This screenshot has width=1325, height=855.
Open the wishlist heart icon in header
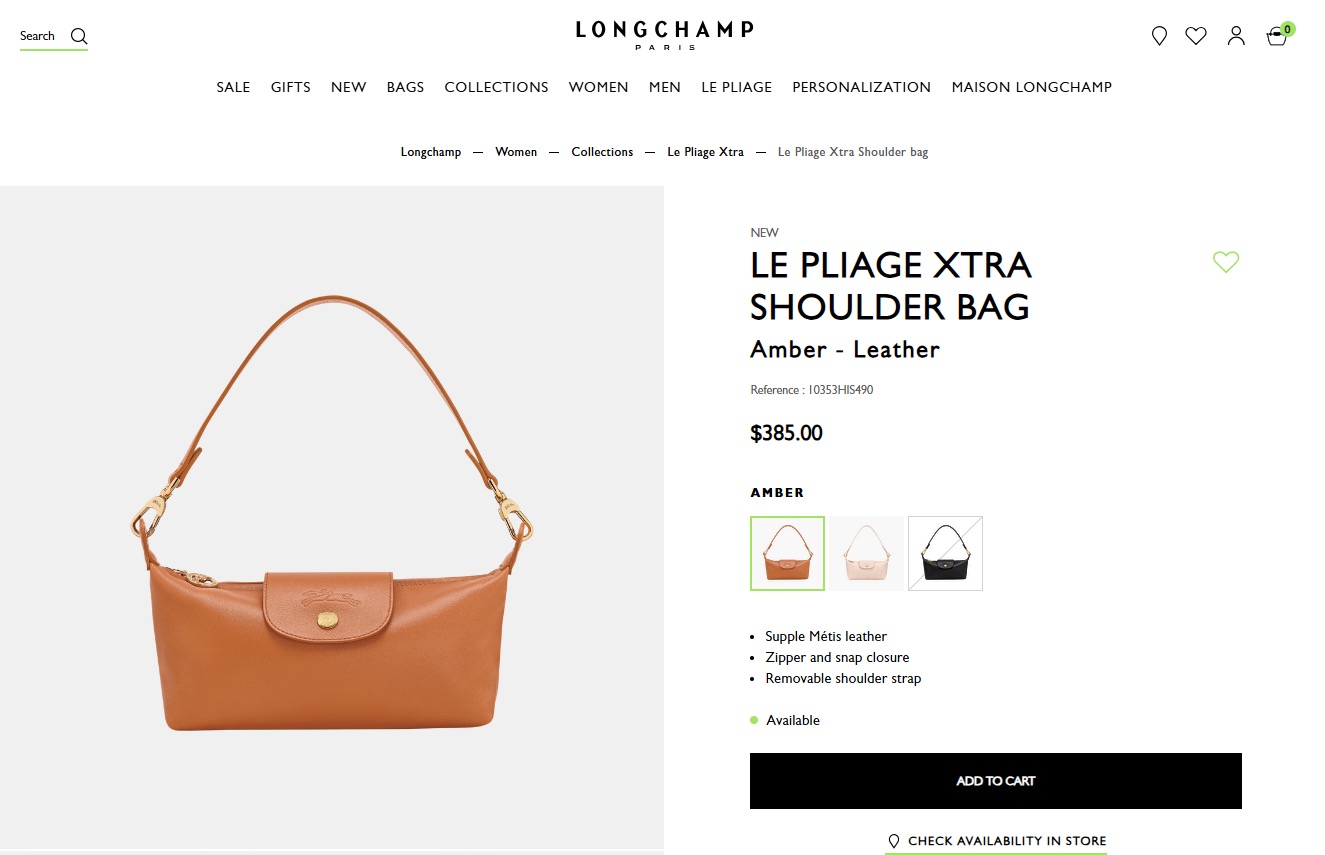1196,36
